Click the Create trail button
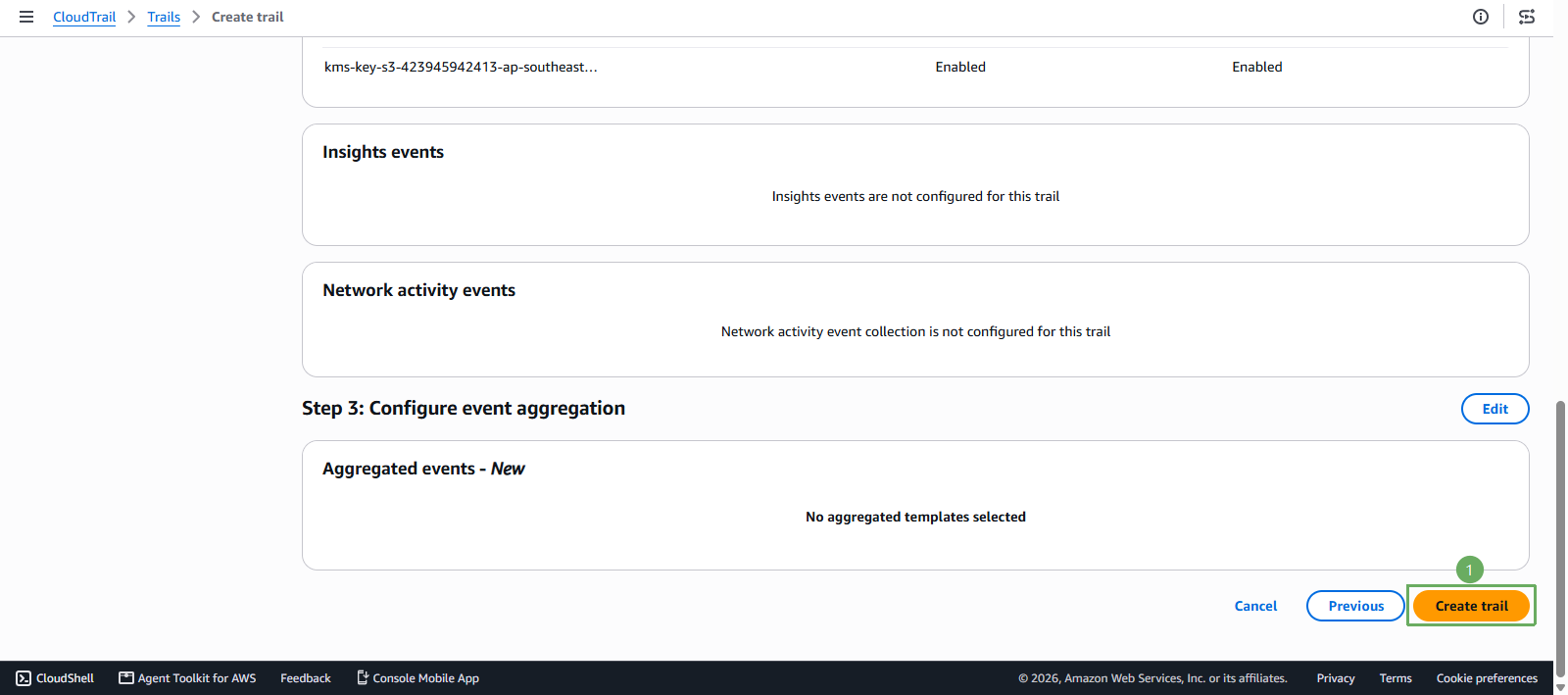Viewport: 1568px width, 695px height. click(x=1471, y=606)
